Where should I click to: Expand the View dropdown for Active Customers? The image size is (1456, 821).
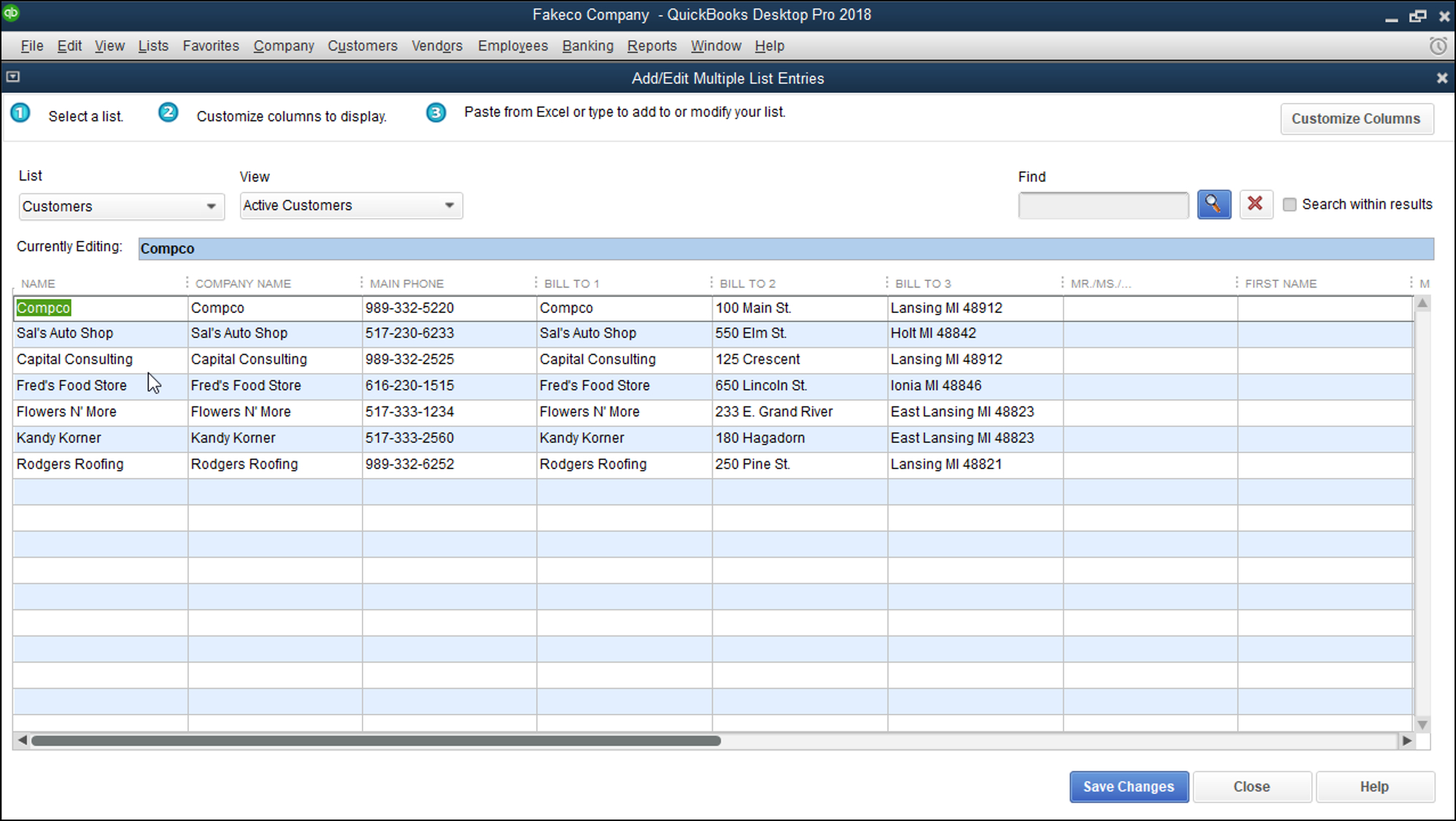(449, 205)
